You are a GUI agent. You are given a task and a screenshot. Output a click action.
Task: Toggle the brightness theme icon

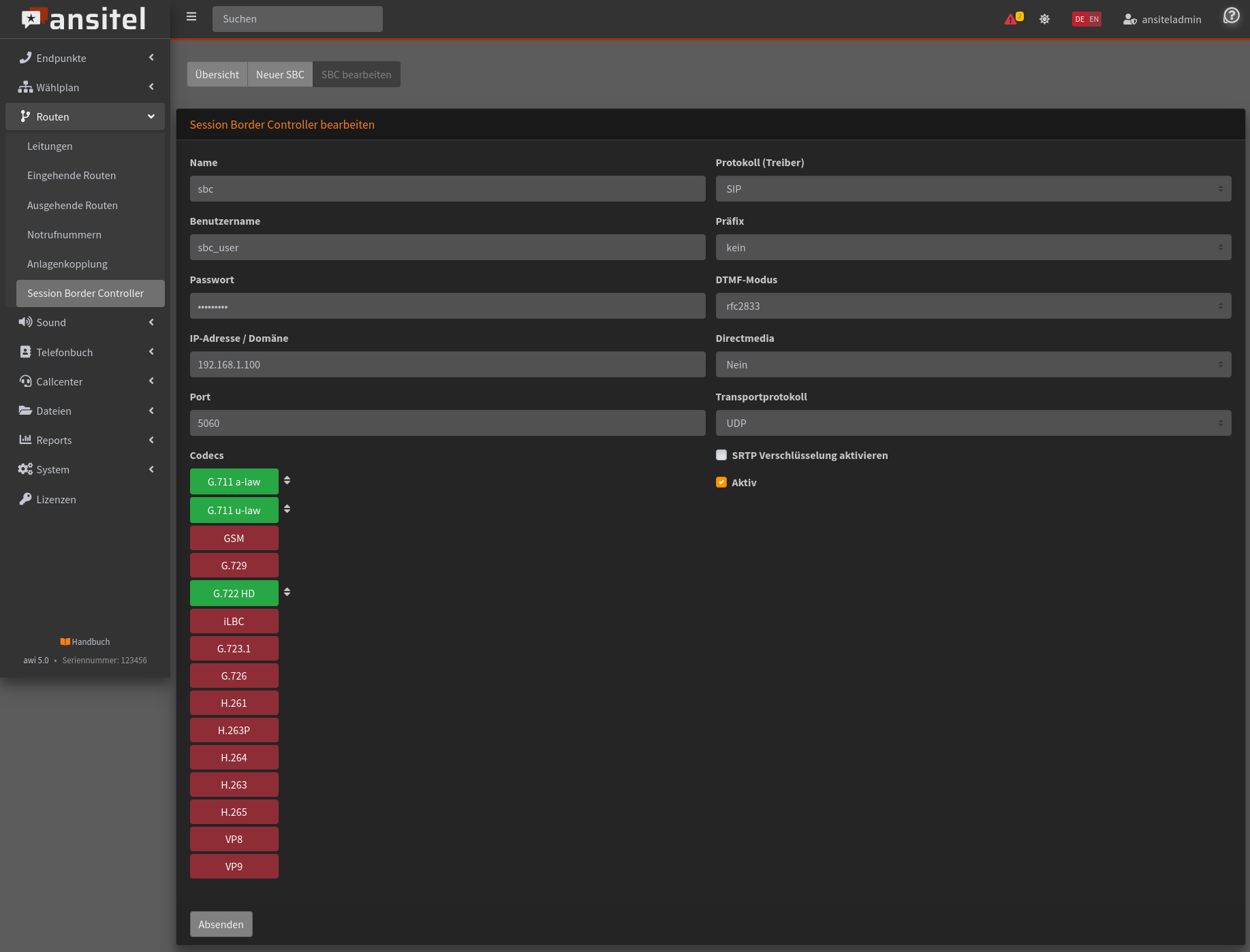pyautogui.click(x=1044, y=19)
